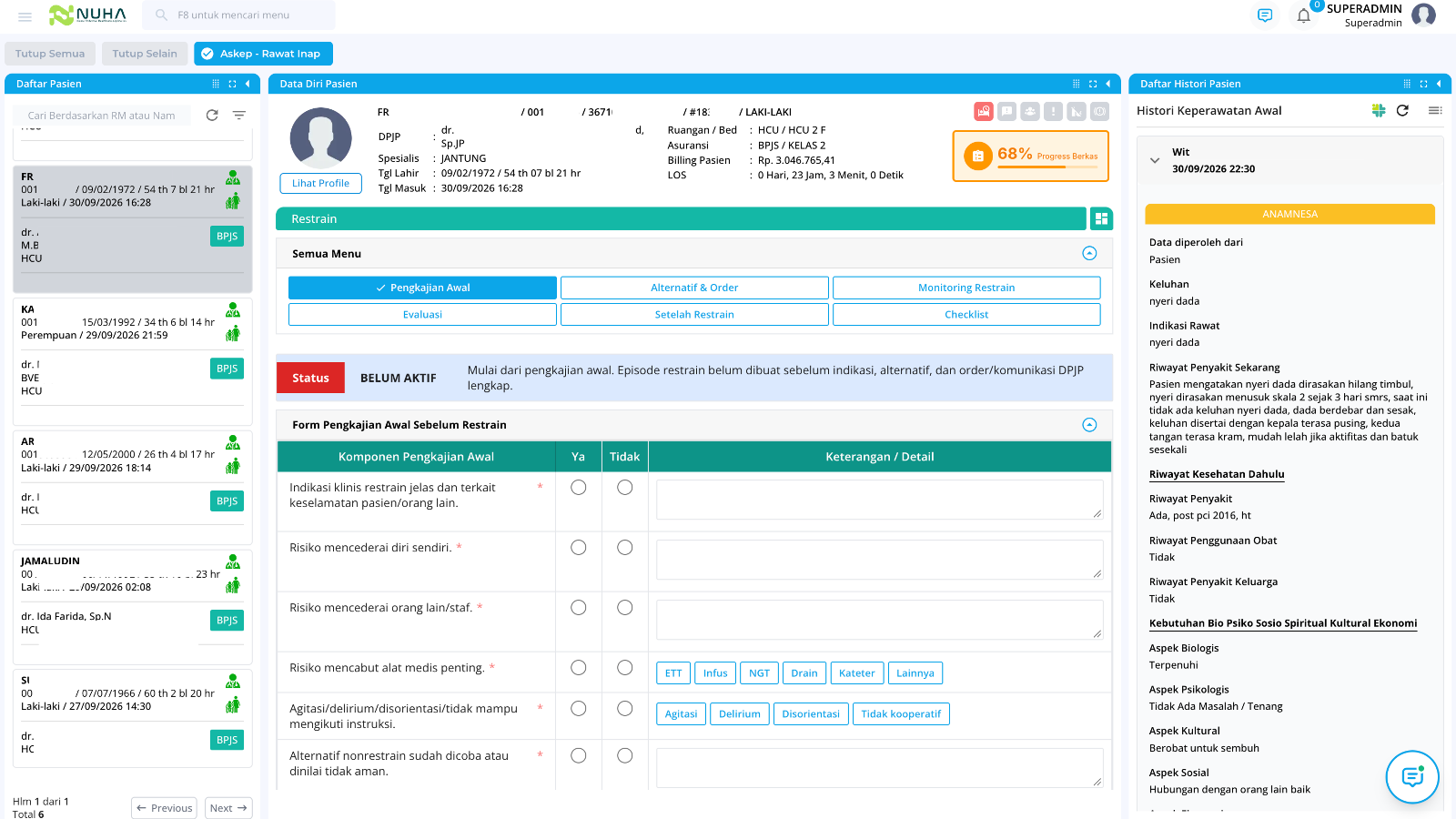Switch to the Evaluasi tab

pos(422,315)
